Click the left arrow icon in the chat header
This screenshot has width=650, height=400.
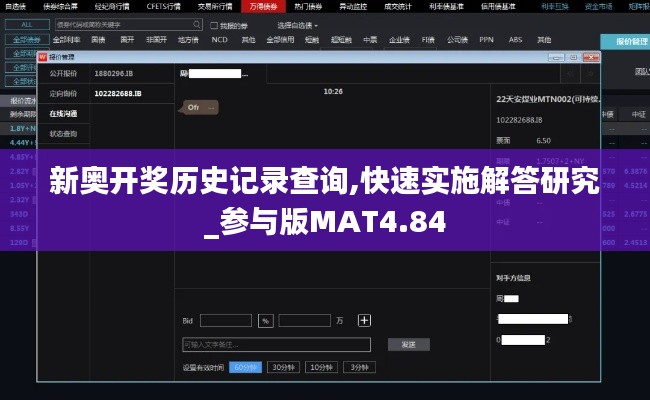570,74
